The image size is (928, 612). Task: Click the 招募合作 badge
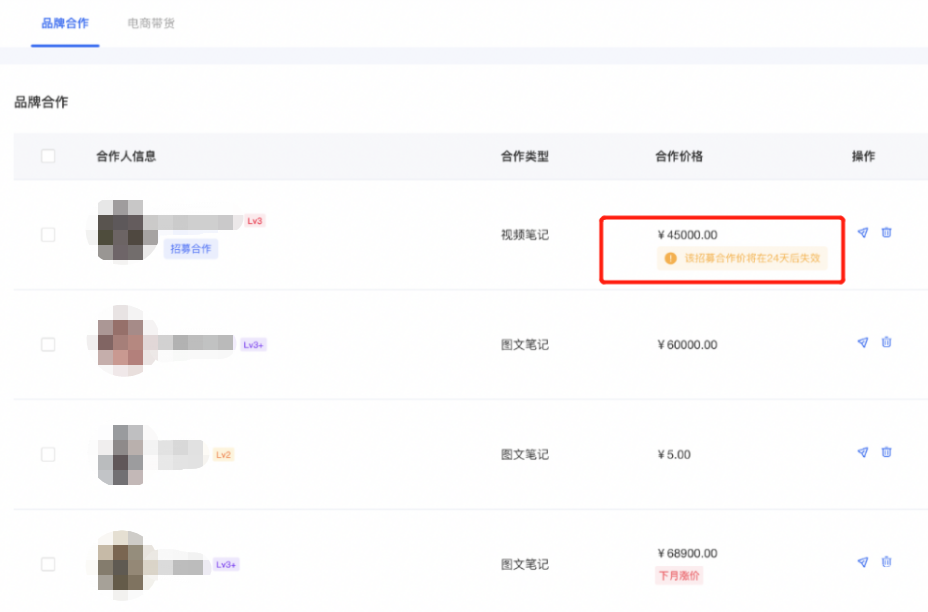coord(191,249)
